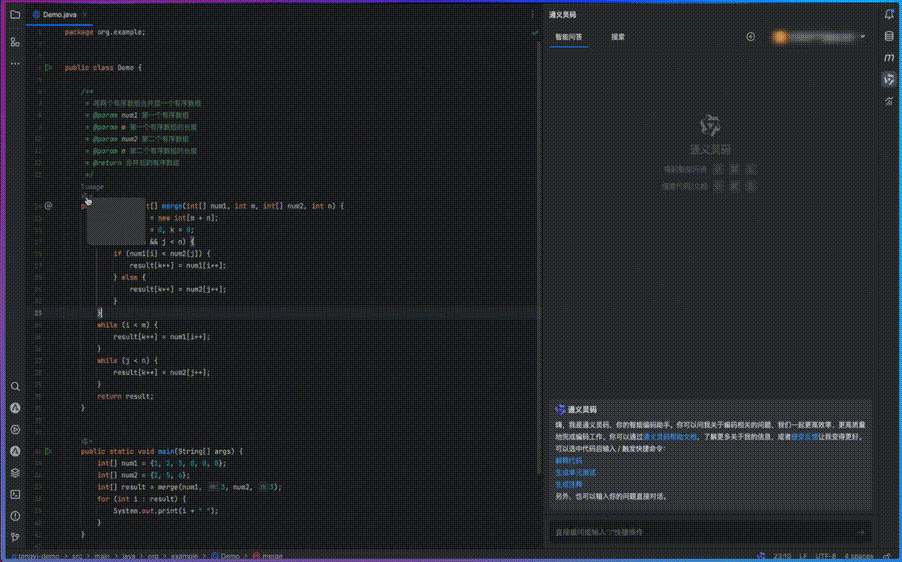Open the Terminal tool window icon
The width and height of the screenshot is (902, 562).
click(x=15, y=495)
